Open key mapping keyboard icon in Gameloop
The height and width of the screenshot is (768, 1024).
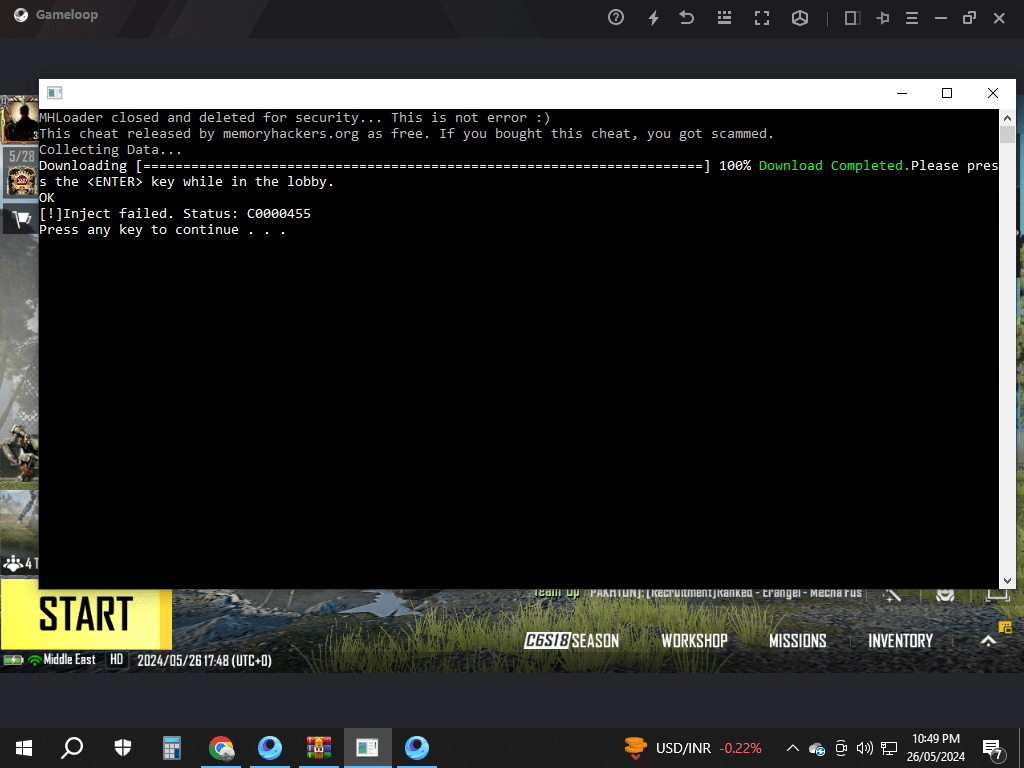724,18
